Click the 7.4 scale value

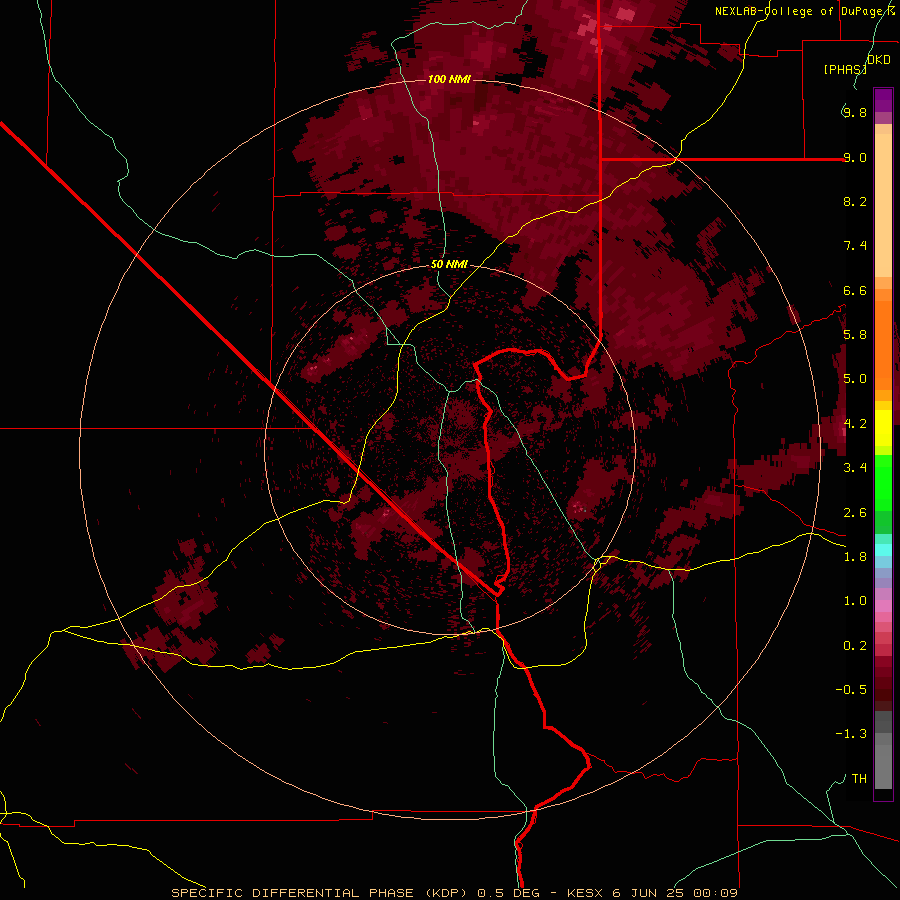[855, 246]
